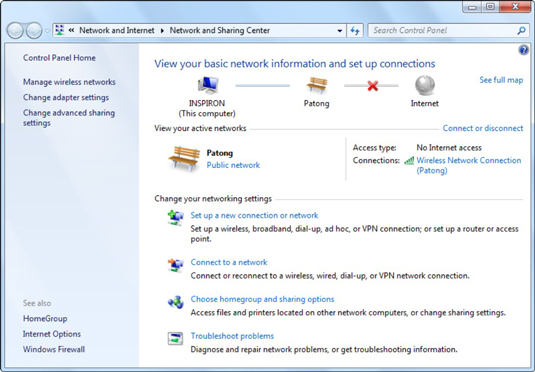The width and height of the screenshot is (535, 372).
Task: Minimize the Network and Sharing Center window
Action: tap(472, 7)
